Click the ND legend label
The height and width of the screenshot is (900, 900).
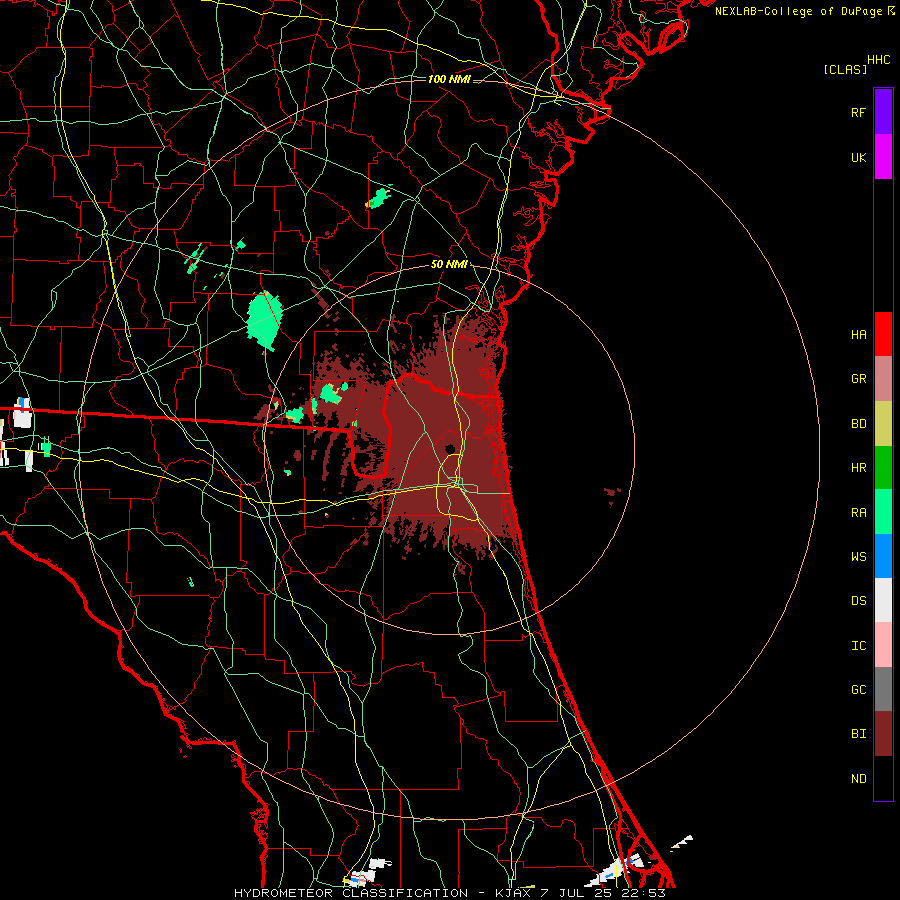point(858,779)
